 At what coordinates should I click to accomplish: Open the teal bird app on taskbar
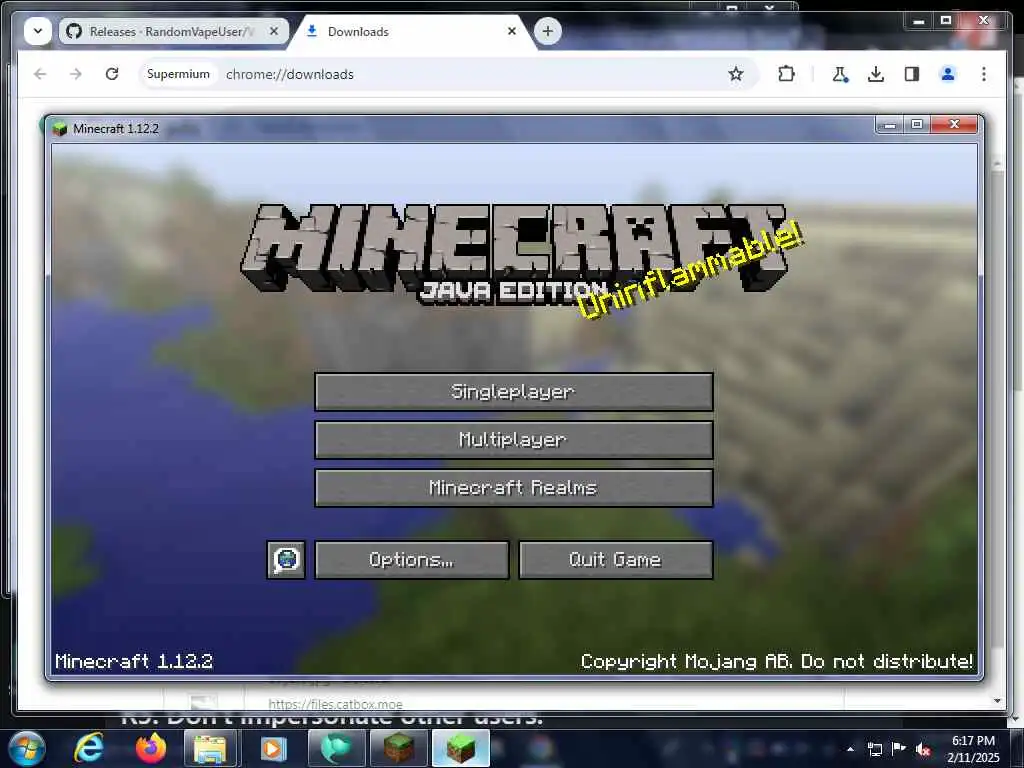[x=336, y=748]
